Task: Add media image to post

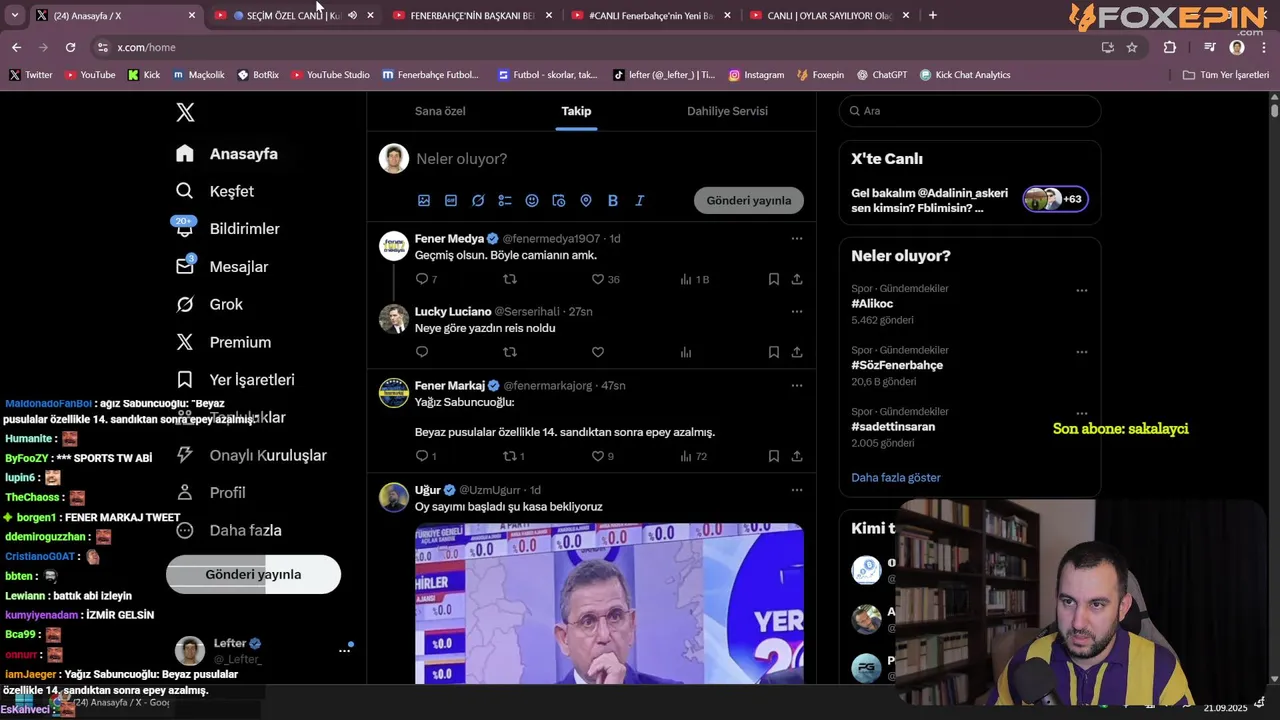Action: pos(424,201)
